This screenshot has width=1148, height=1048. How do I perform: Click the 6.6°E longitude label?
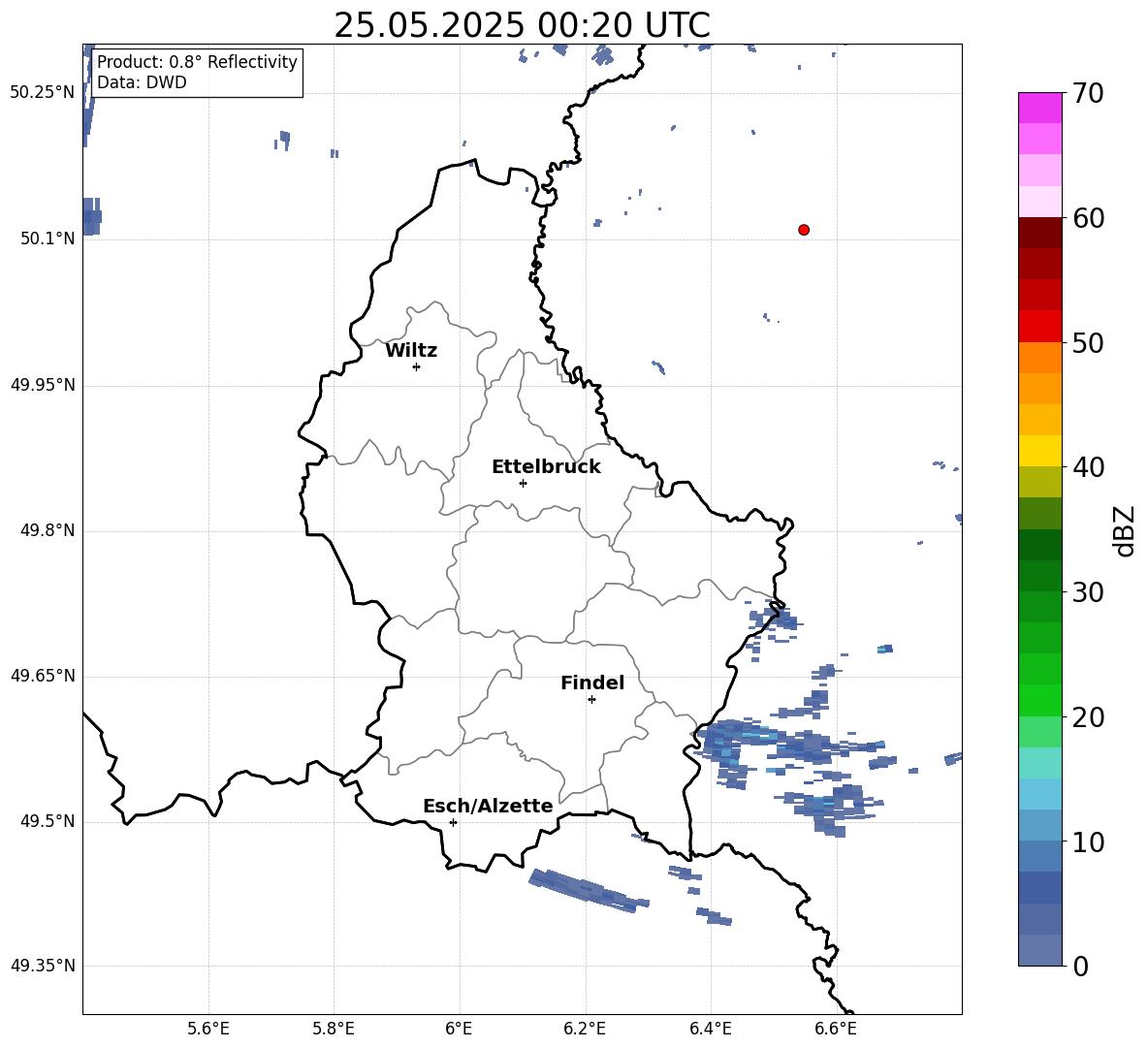[836, 1029]
